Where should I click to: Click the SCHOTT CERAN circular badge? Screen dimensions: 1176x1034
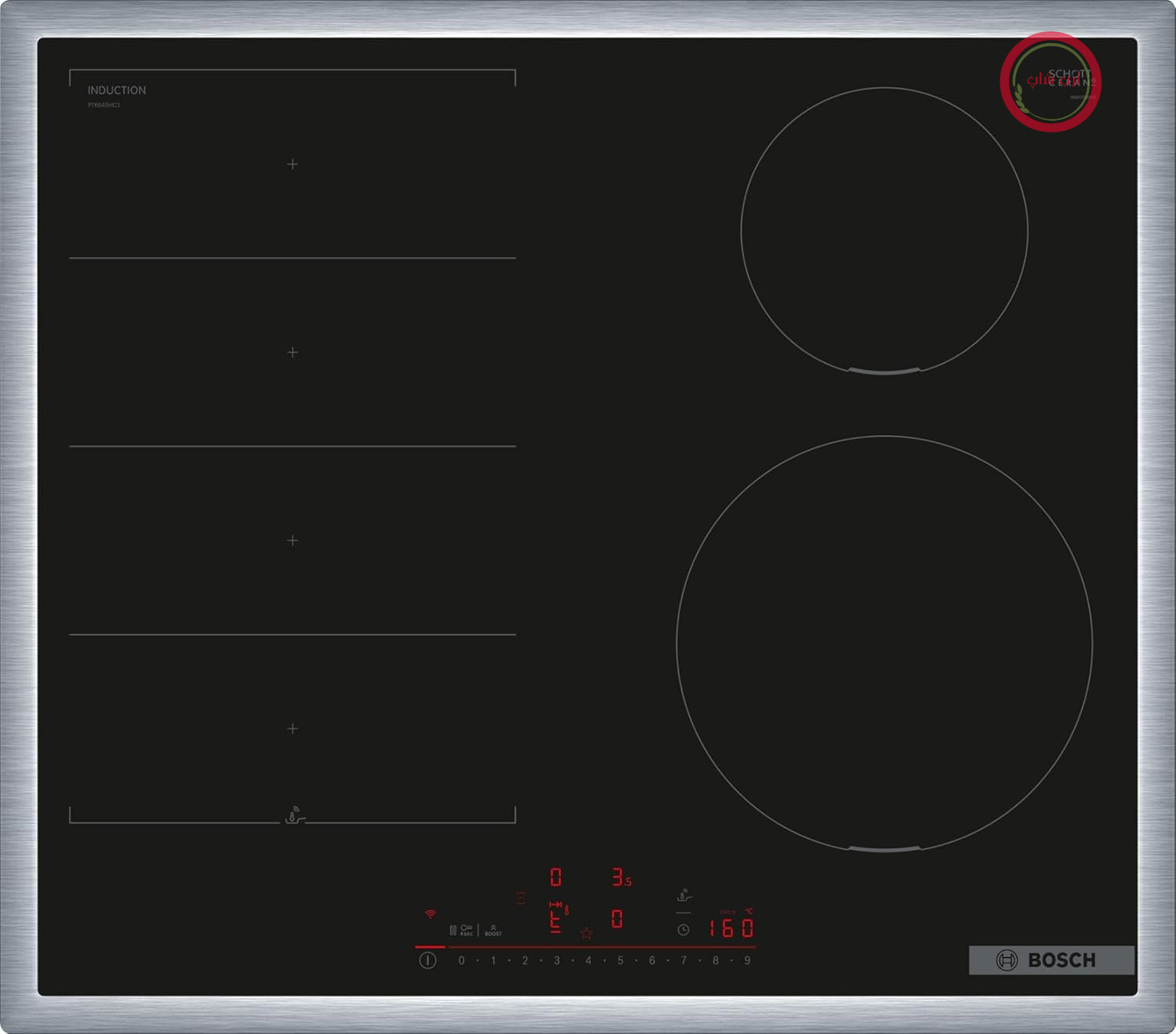click(1051, 82)
